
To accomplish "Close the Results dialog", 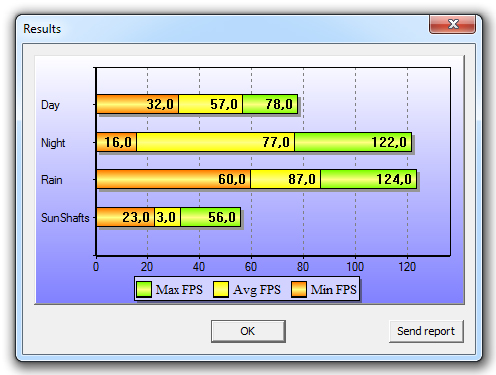I will [452, 24].
